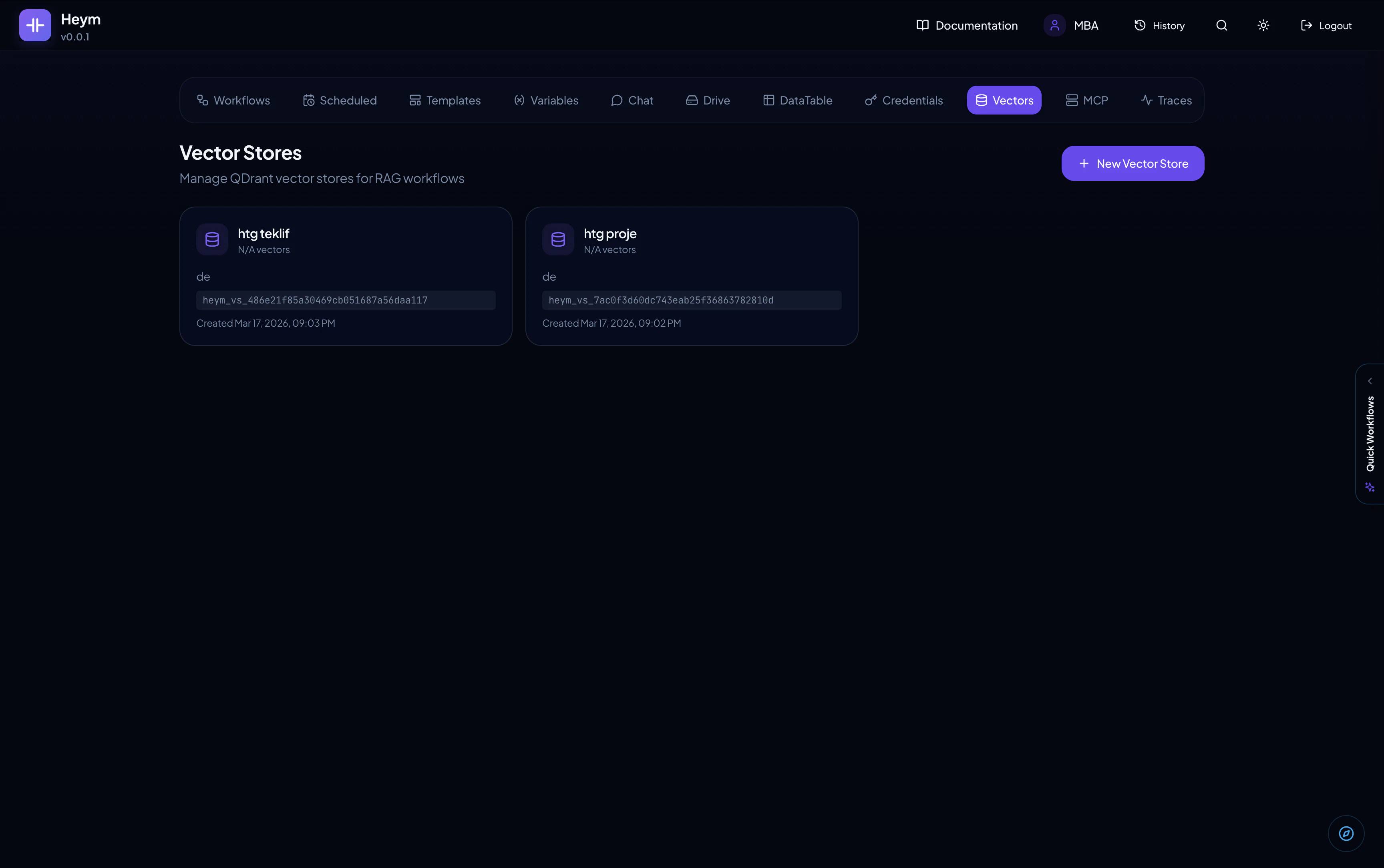Toggle light theme with the sun icon
The height and width of the screenshot is (868, 1384).
point(1263,25)
